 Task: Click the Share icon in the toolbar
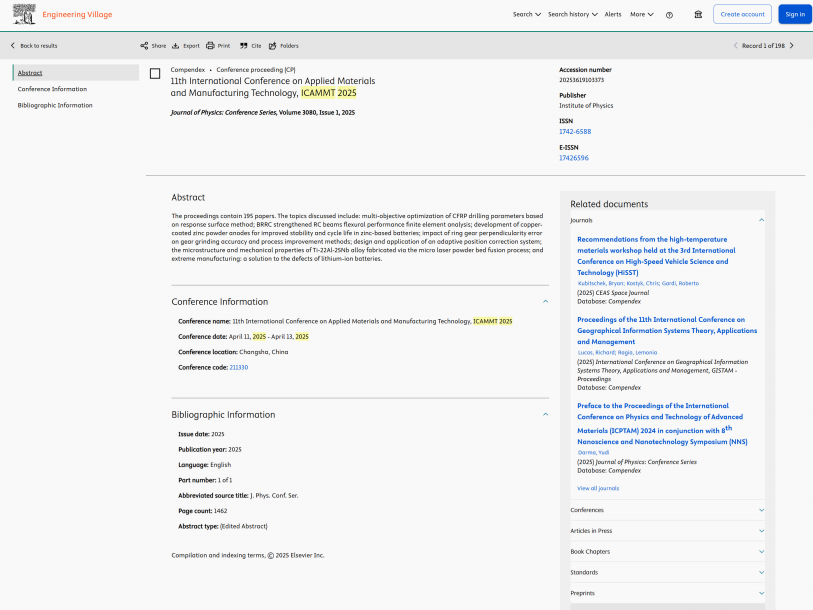[x=144, y=46]
